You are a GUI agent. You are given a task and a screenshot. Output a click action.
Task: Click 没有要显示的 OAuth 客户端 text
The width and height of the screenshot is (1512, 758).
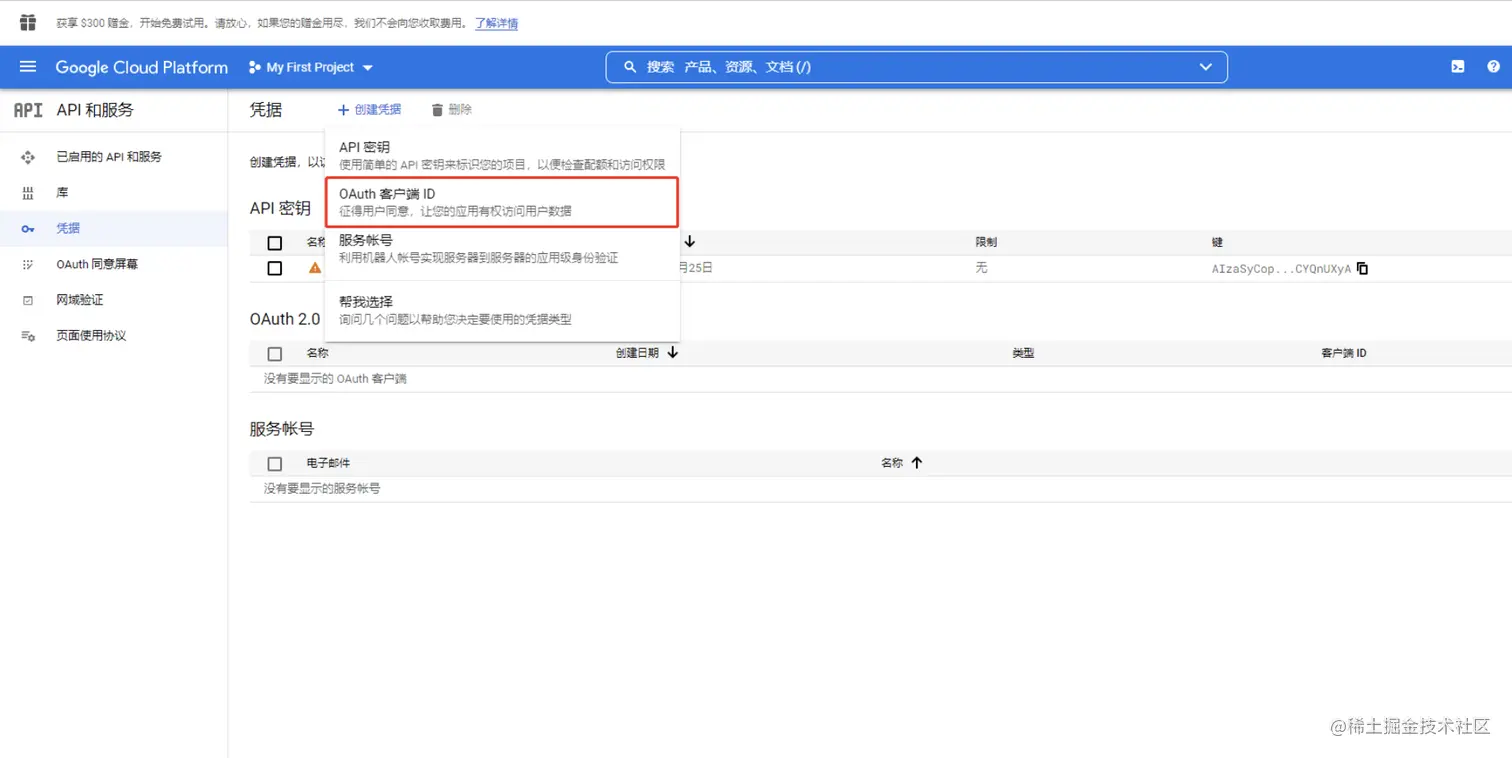pyautogui.click(x=335, y=379)
